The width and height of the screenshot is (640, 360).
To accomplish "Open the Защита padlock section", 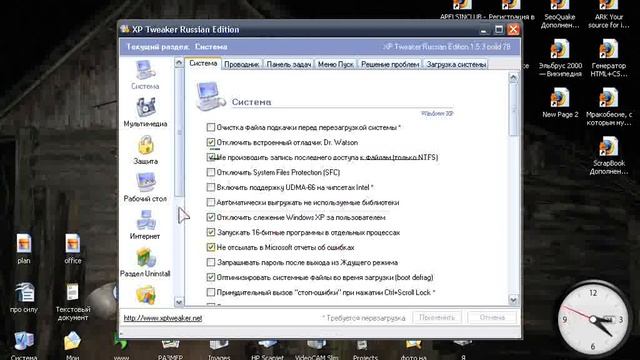I will (145, 150).
